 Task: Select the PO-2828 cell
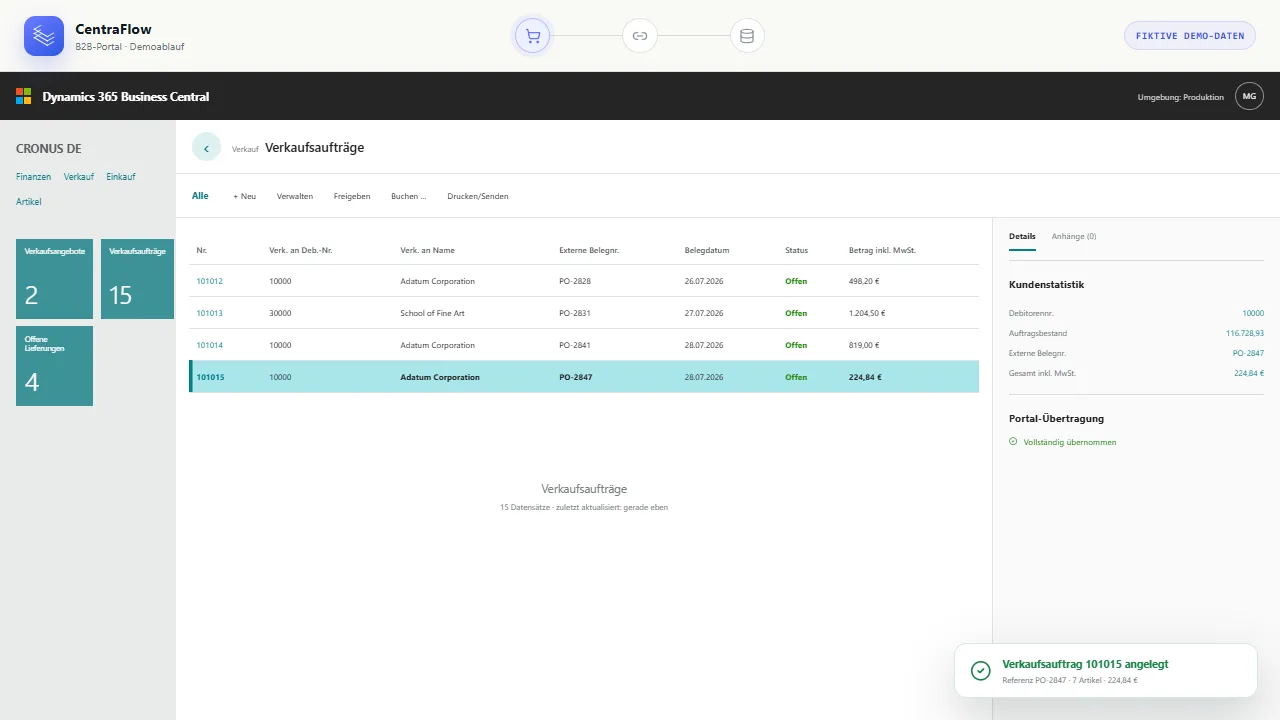point(575,281)
